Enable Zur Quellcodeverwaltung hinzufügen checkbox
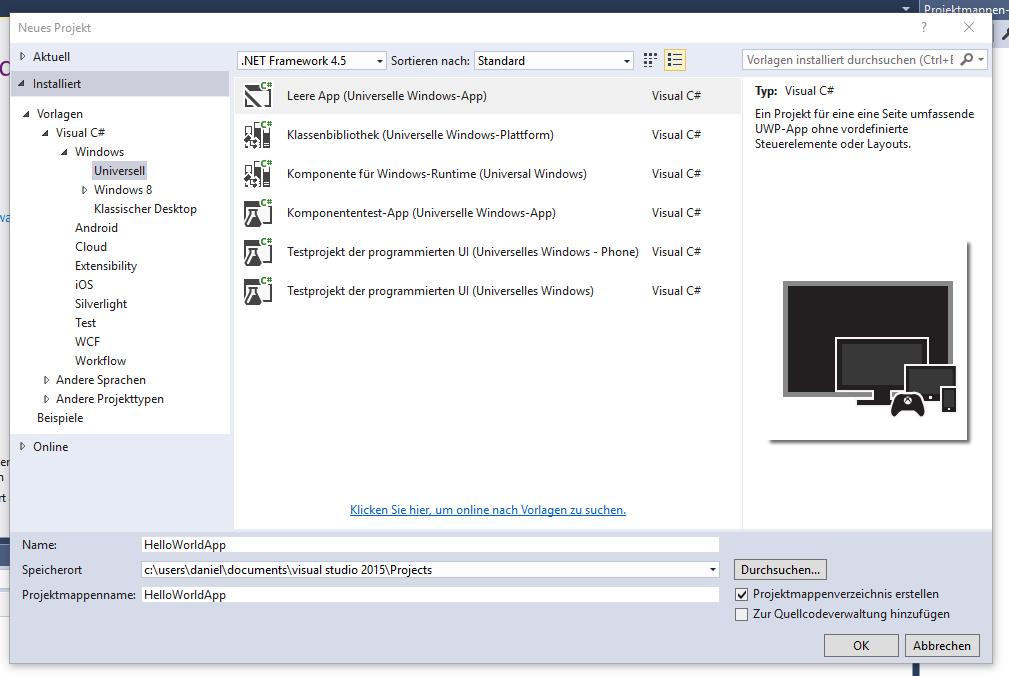Screen dimensions: 1009x676 [x=741, y=614]
